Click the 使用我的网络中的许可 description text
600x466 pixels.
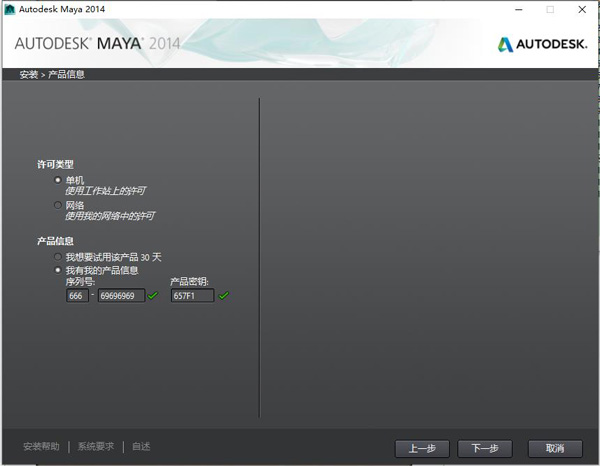[110, 216]
